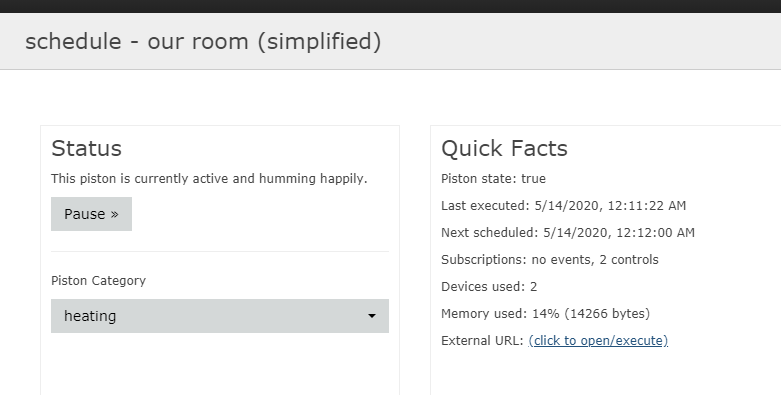Click the double chevron on Pause button

[115, 214]
